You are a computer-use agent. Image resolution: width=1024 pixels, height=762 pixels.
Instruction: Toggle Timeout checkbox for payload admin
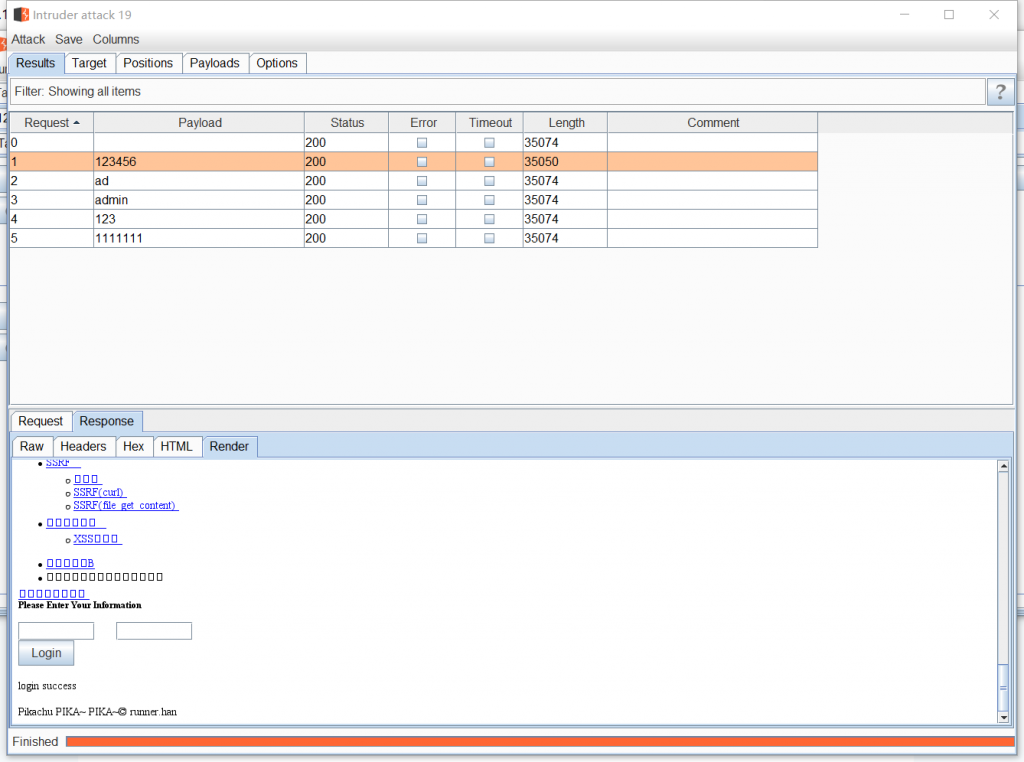click(489, 200)
